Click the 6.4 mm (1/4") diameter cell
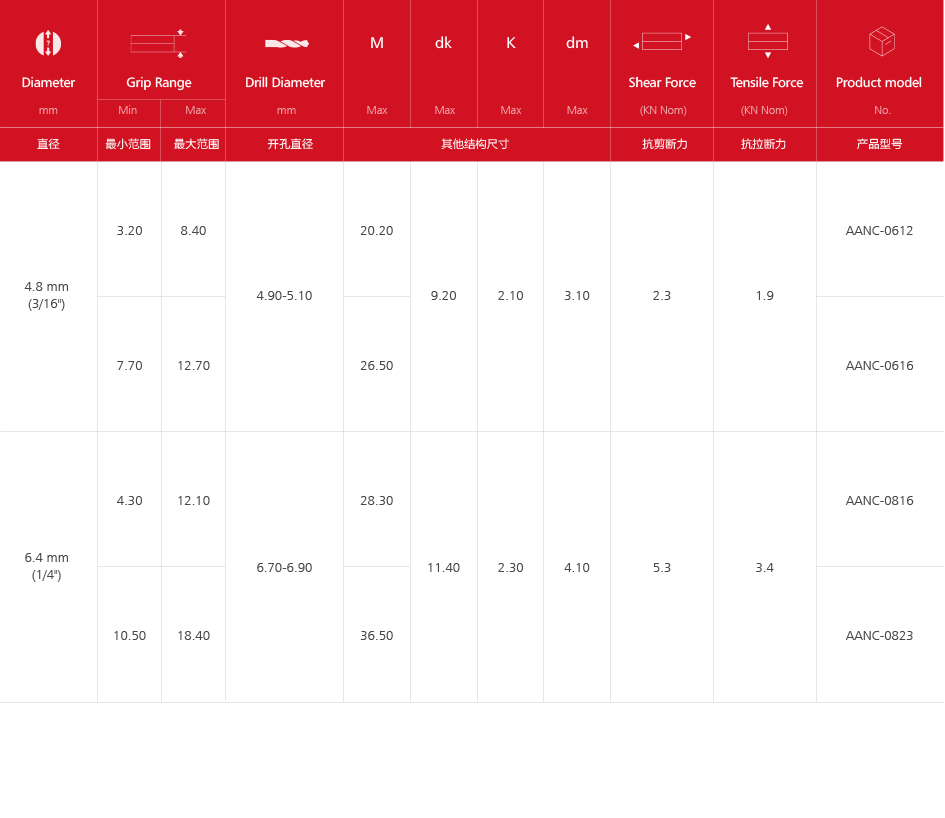Image resolution: width=945 pixels, height=818 pixels. click(x=47, y=566)
